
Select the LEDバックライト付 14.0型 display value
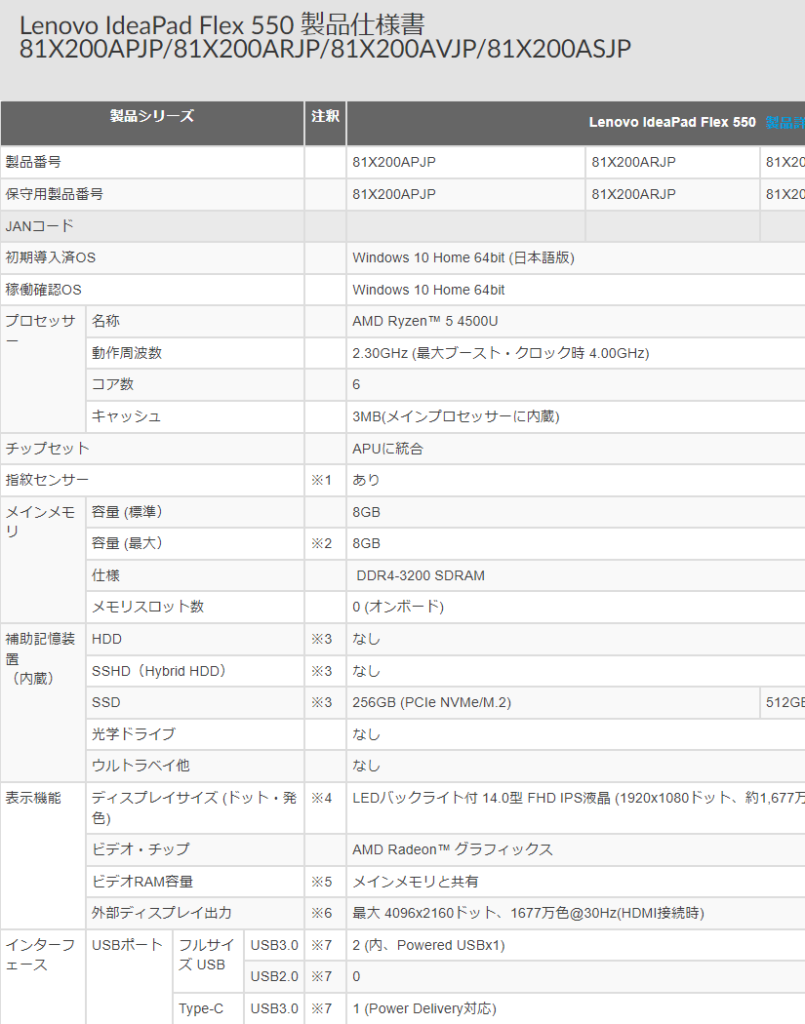578,798
